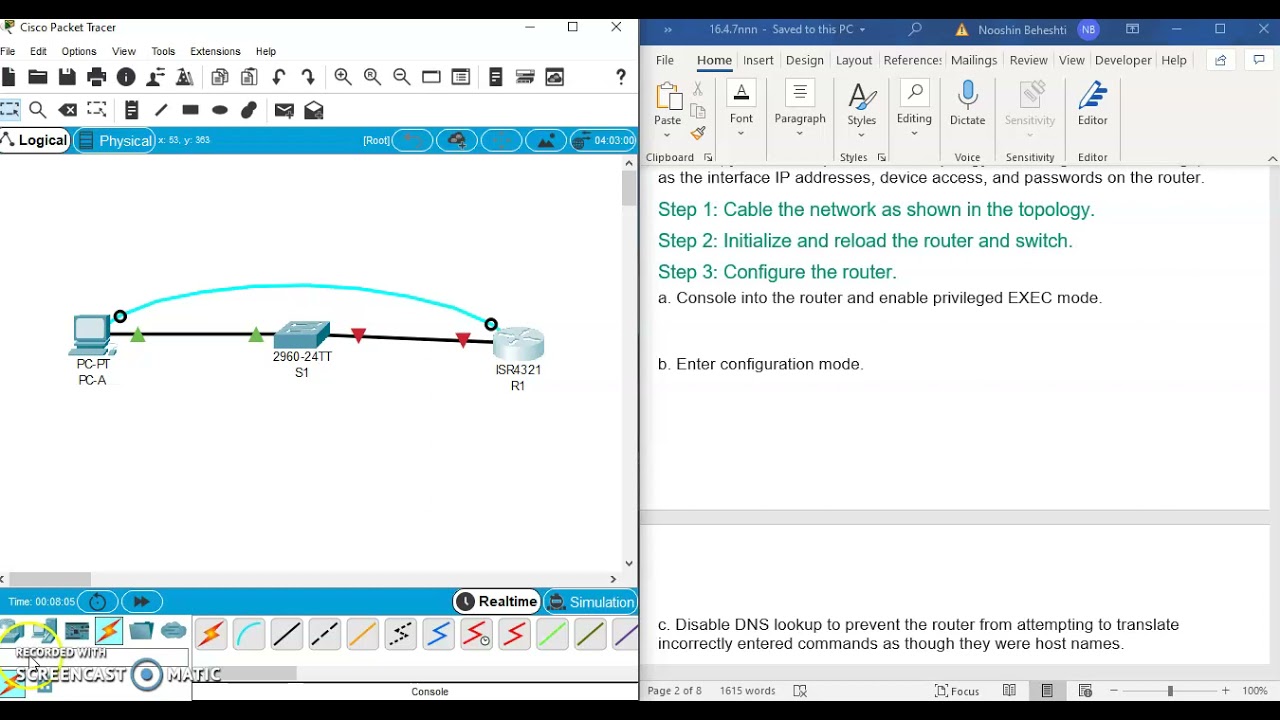
Task: Switch to Logical workspace view
Action: coord(35,140)
